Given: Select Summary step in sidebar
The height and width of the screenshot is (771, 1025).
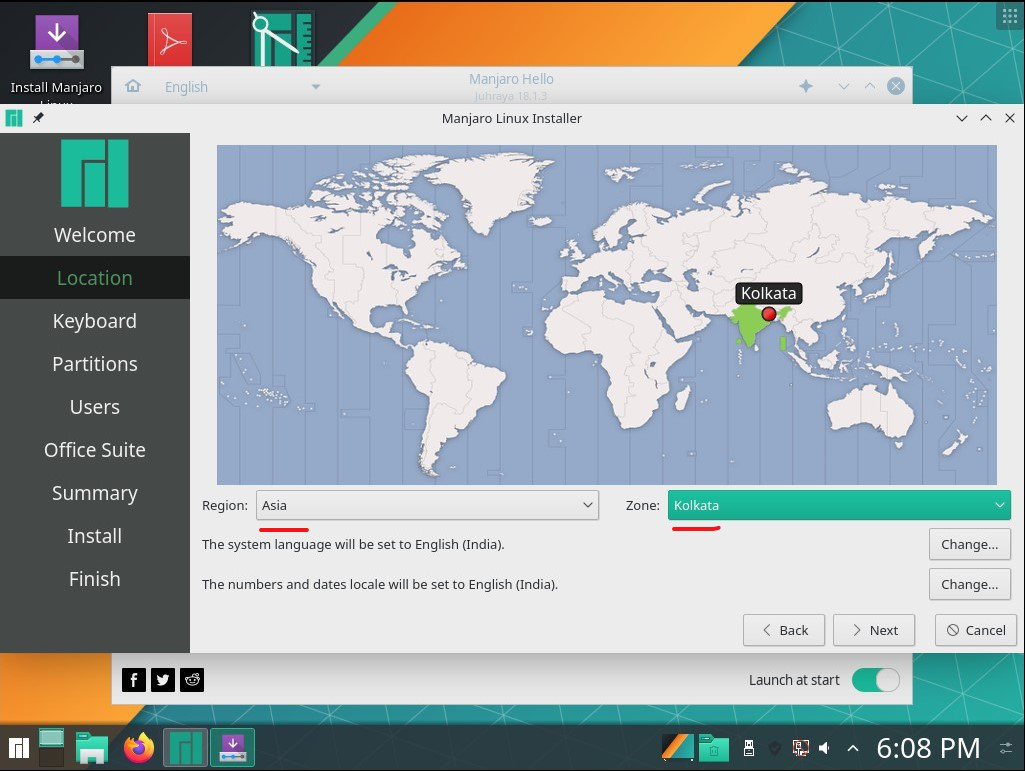Looking at the screenshot, I should [x=95, y=493].
